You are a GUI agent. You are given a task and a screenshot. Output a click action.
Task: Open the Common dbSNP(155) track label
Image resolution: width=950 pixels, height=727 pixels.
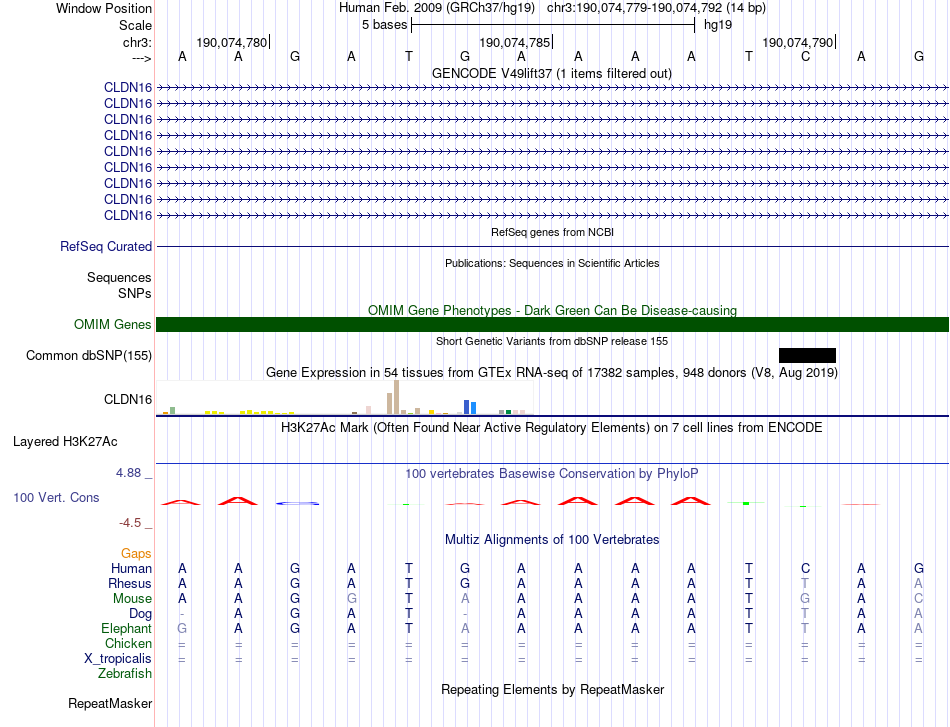pos(89,356)
